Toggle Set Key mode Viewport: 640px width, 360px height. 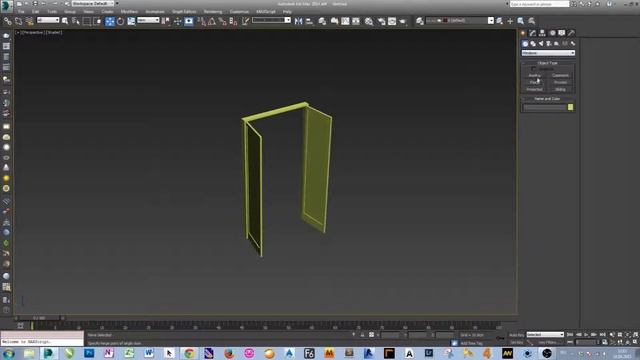(516, 342)
